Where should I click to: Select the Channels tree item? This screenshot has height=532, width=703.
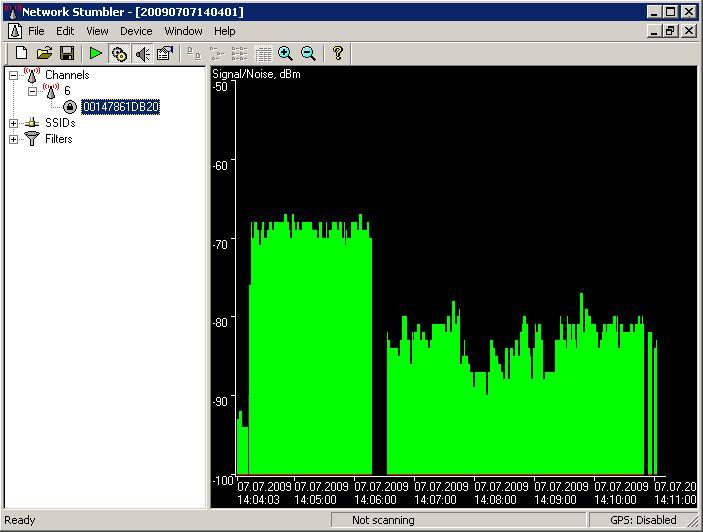67,75
